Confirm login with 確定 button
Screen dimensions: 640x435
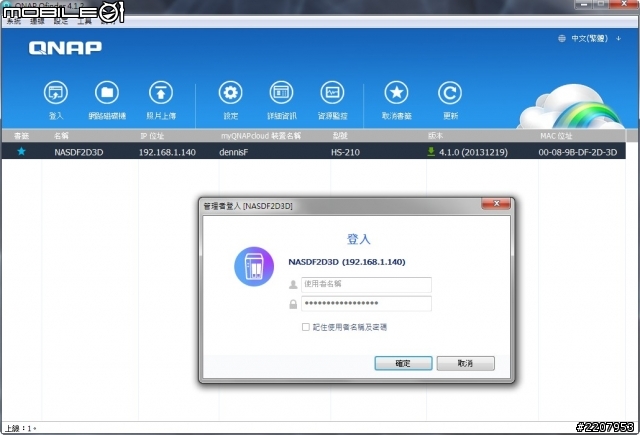pos(403,363)
